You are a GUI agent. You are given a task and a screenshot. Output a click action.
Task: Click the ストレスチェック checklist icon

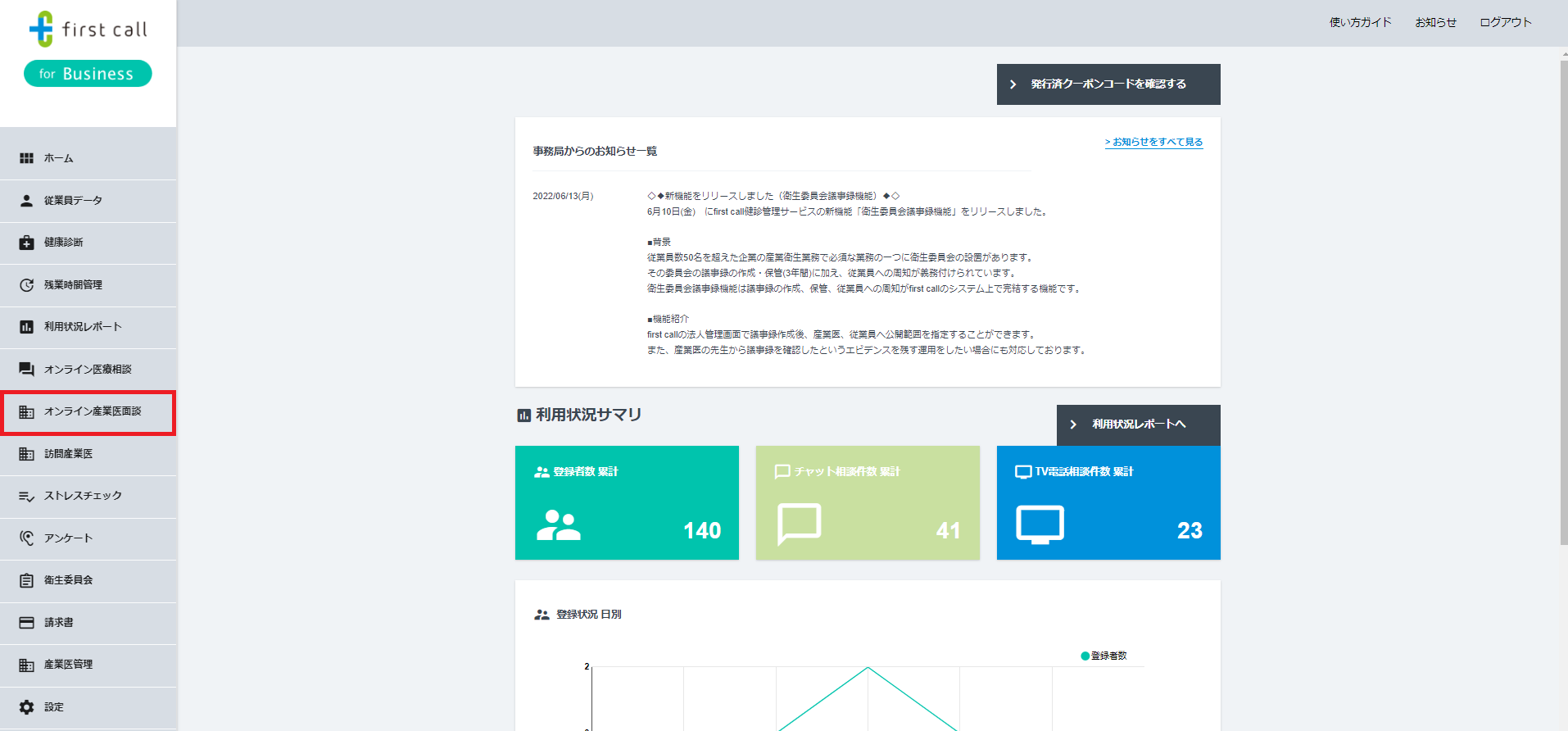tap(27, 497)
